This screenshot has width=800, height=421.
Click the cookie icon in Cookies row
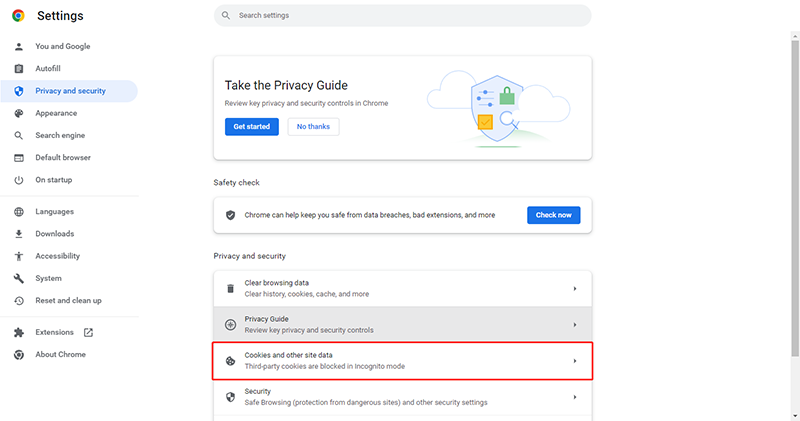pos(231,361)
